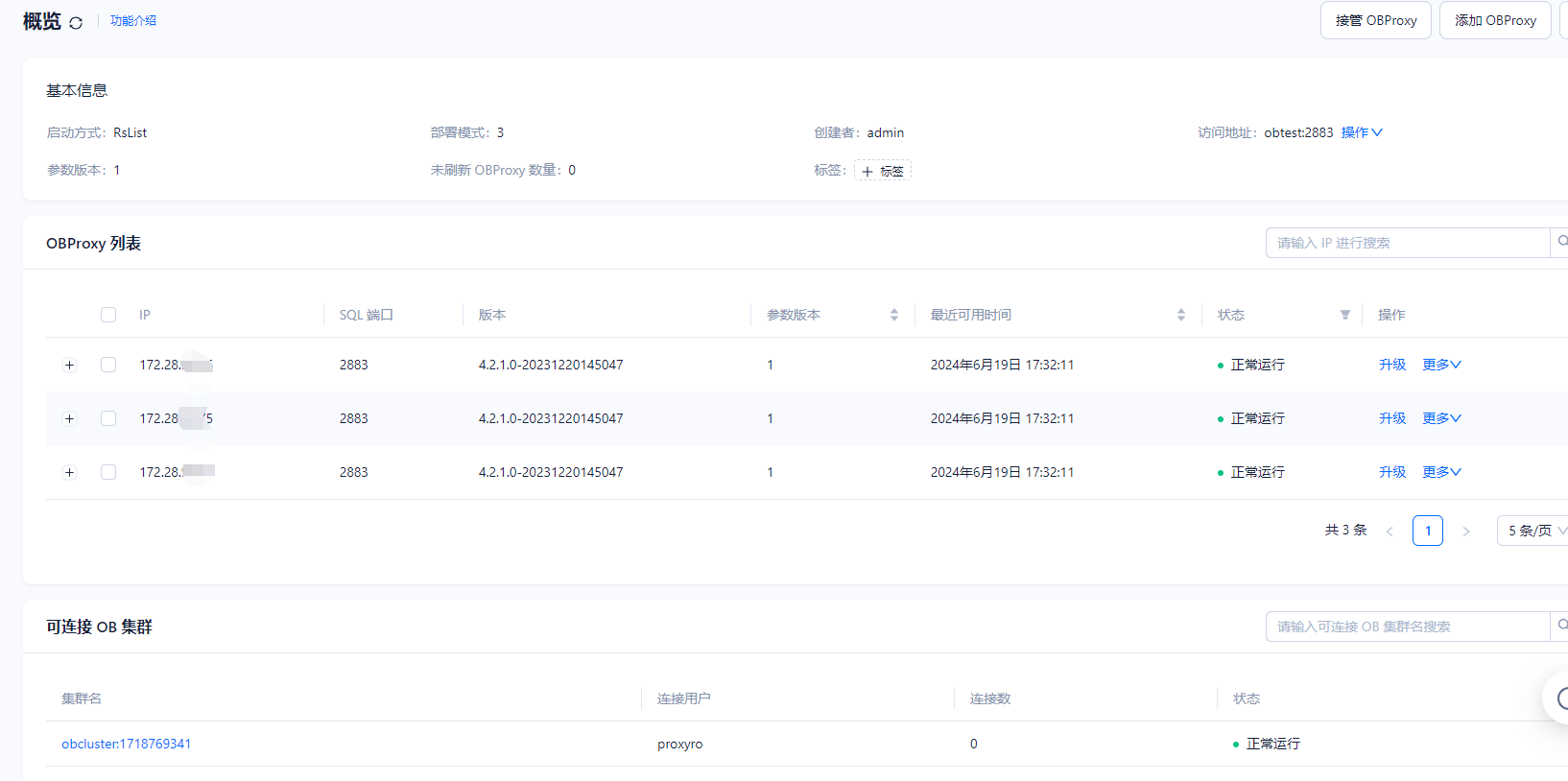Click the IP search input field
The image size is (1568, 781).
coord(1407,243)
